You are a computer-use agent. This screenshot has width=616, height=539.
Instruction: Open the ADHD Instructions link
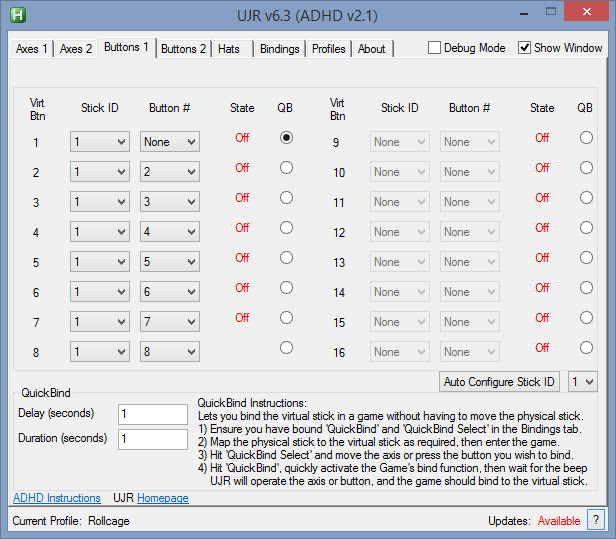57,498
